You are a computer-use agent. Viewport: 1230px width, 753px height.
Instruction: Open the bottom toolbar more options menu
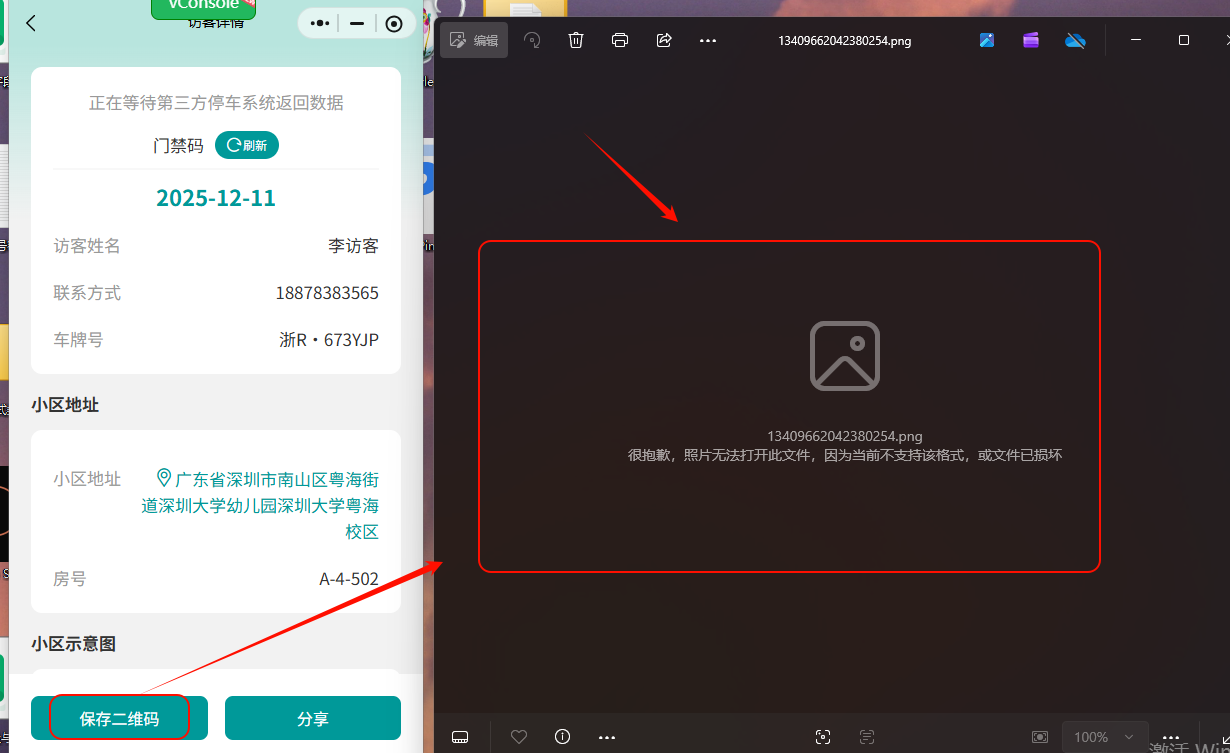[606, 737]
